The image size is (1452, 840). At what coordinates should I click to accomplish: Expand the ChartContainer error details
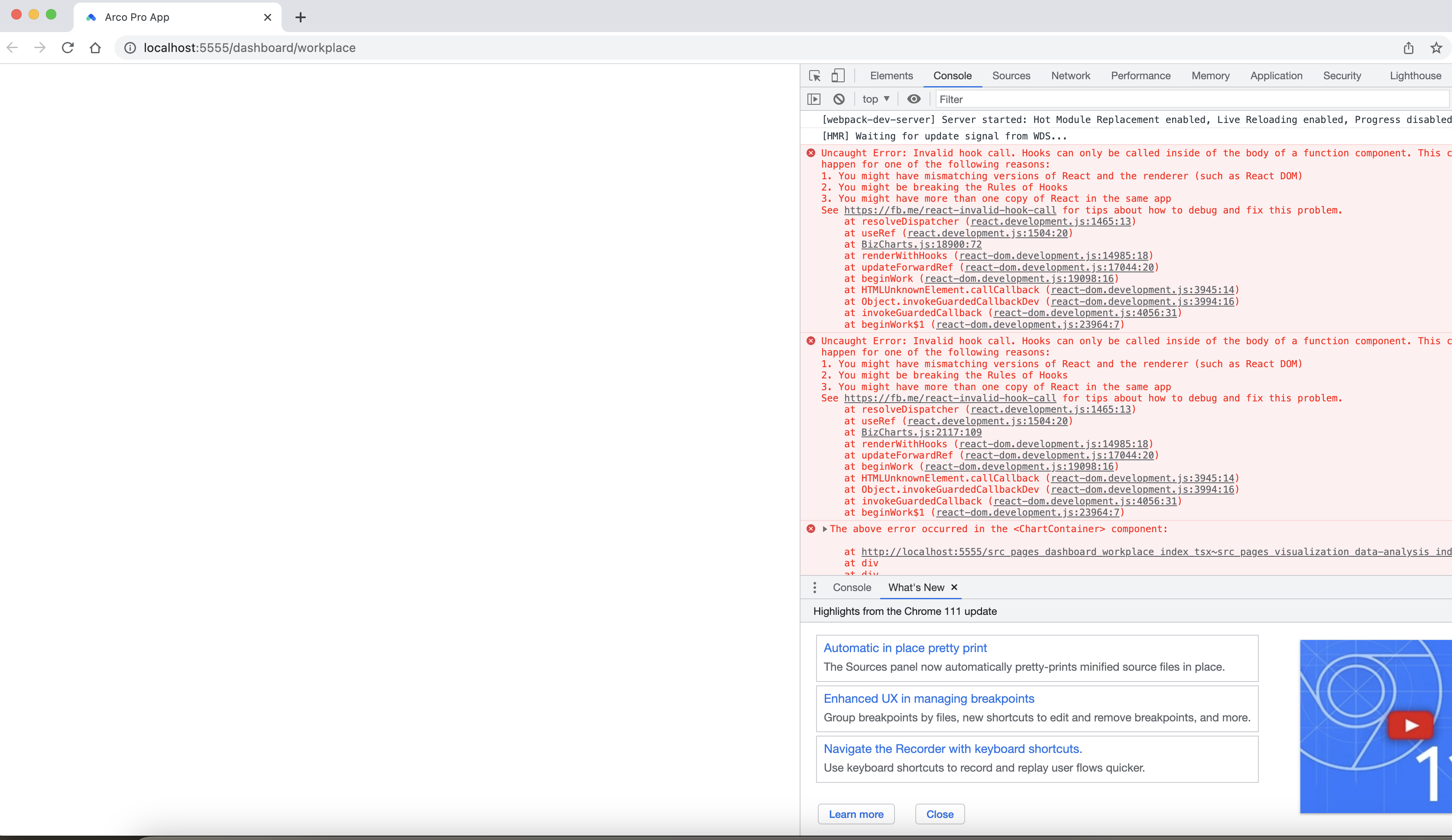pyautogui.click(x=824, y=529)
